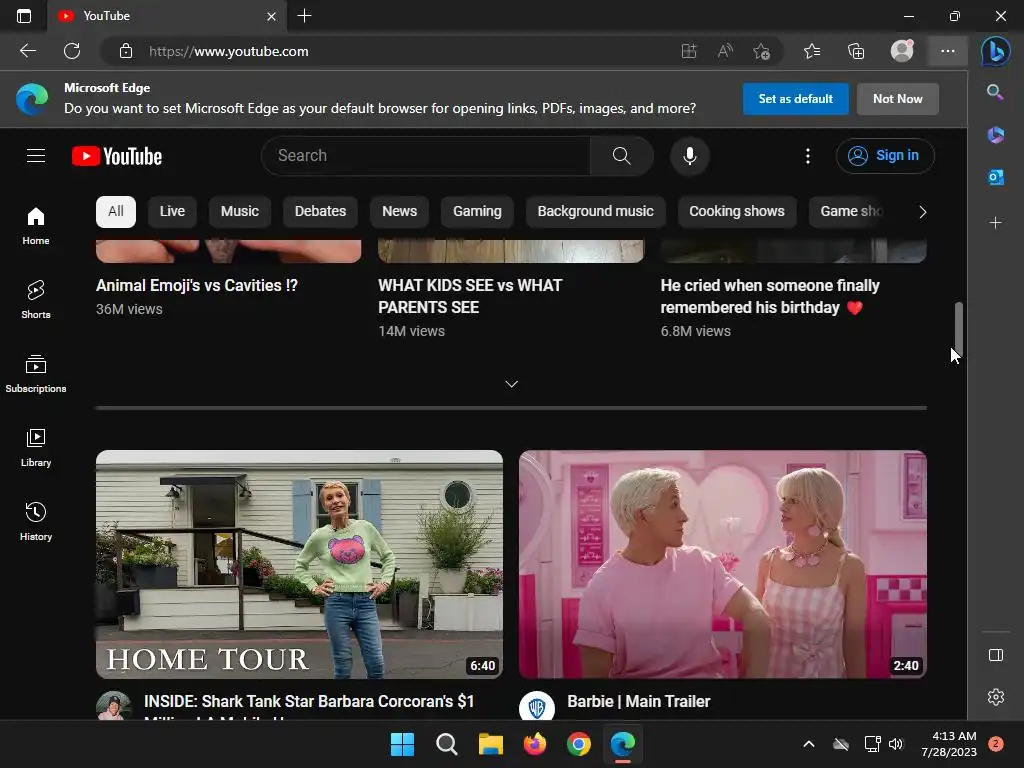Select the Live filter chip

(172, 212)
